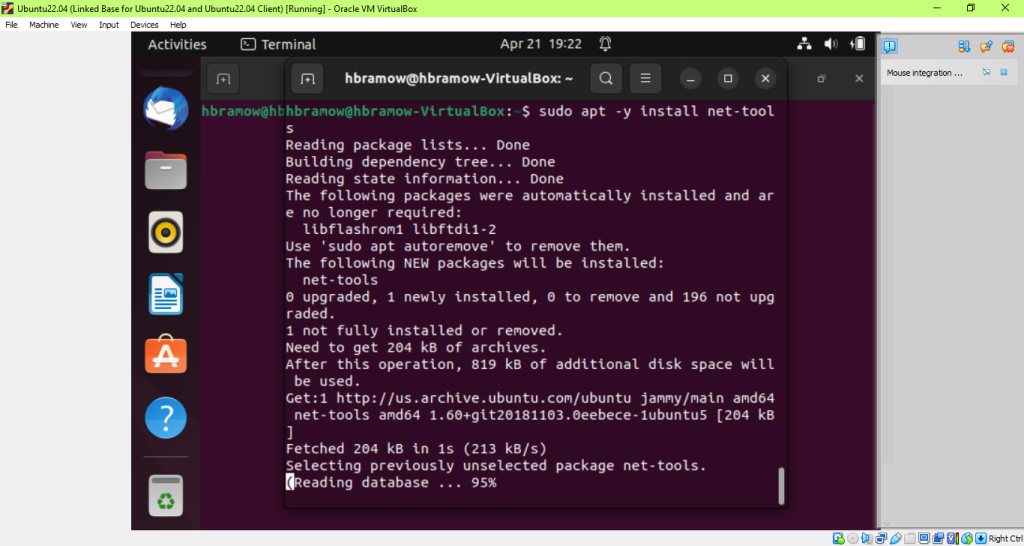
Task: Click the USB devices status icon
Action: tap(895, 538)
